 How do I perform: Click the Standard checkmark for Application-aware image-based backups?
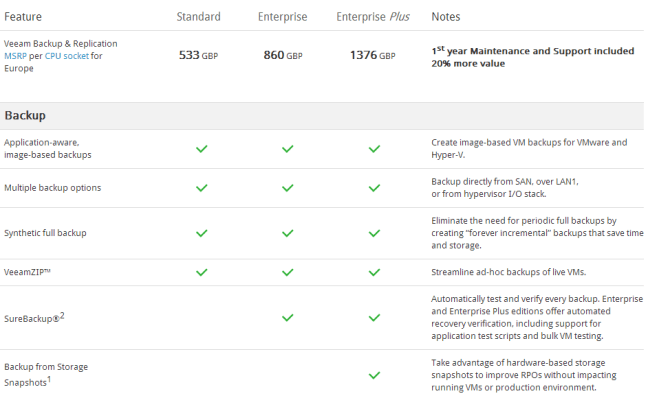point(202,149)
